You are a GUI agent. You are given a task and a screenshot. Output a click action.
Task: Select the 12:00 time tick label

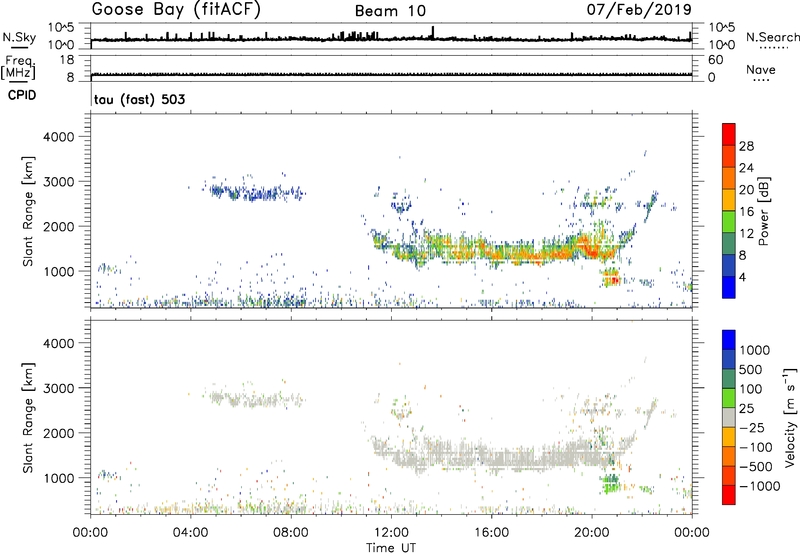point(391,533)
